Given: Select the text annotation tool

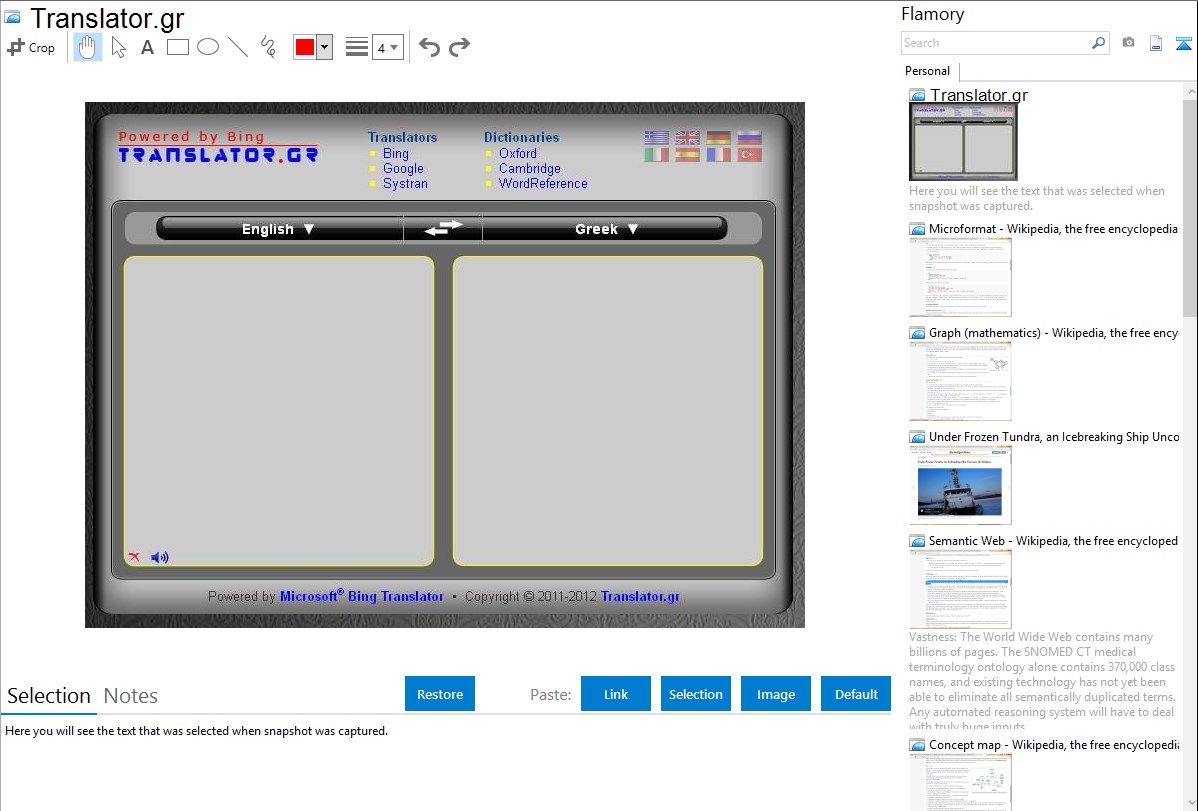Looking at the screenshot, I should pos(147,47).
